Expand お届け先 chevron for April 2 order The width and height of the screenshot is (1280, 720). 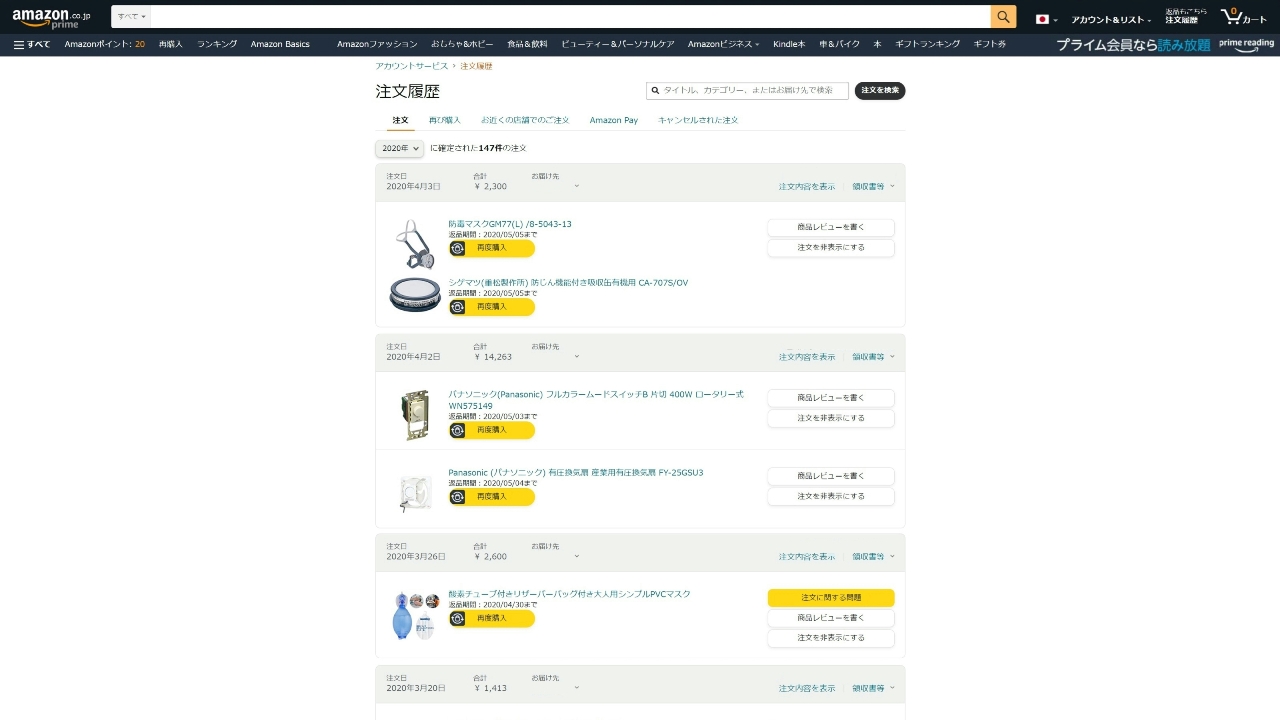point(577,357)
